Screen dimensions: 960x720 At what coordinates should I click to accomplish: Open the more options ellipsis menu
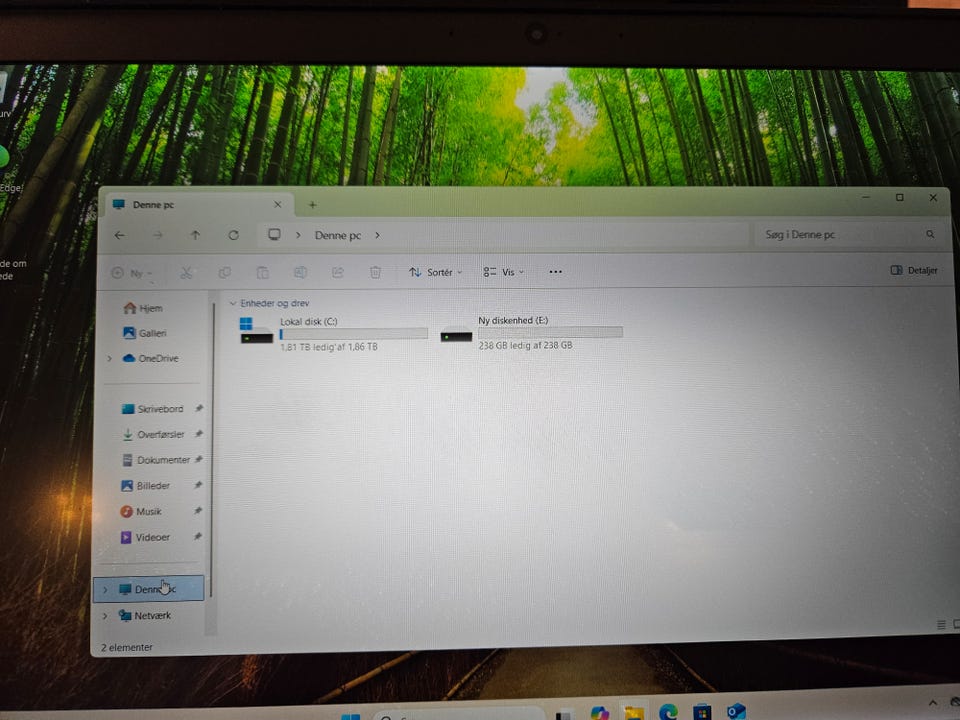(x=555, y=272)
